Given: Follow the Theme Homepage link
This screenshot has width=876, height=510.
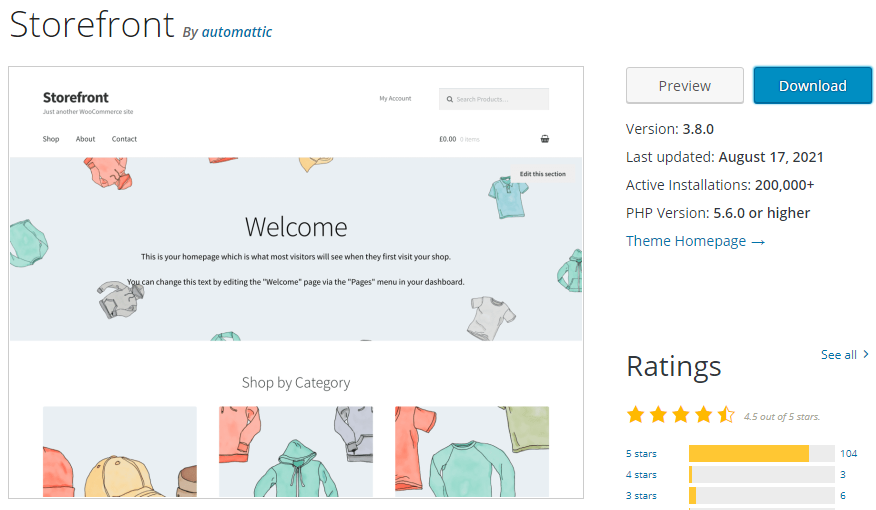Looking at the screenshot, I should click(x=695, y=241).
